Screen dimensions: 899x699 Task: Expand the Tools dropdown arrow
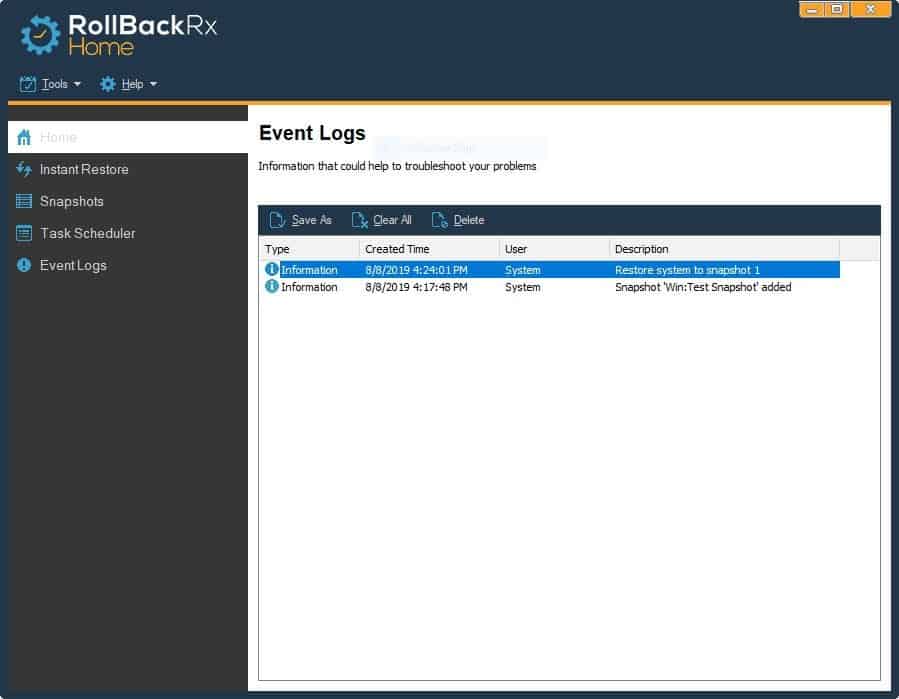(77, 84)
